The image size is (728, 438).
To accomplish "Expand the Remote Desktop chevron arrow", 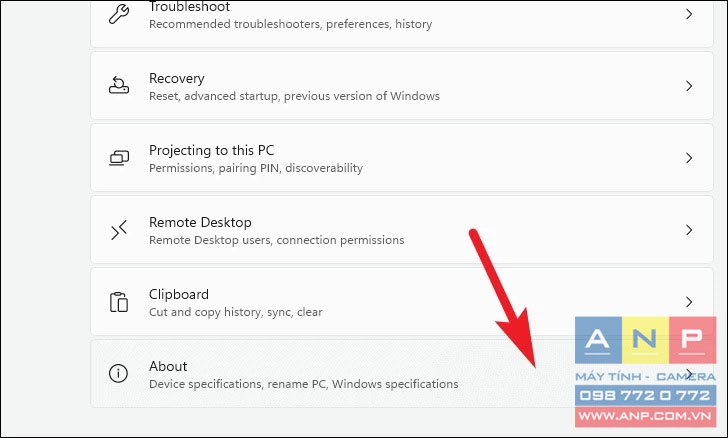I will [x=689, y=230].
